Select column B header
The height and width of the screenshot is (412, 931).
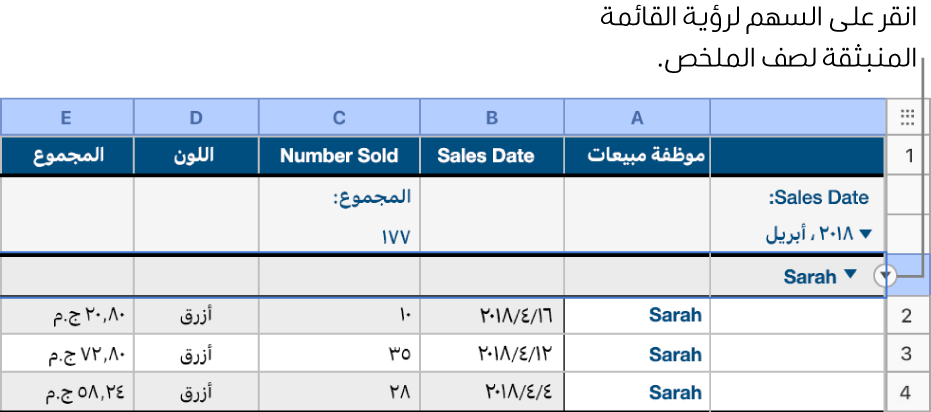pos(492,117)
